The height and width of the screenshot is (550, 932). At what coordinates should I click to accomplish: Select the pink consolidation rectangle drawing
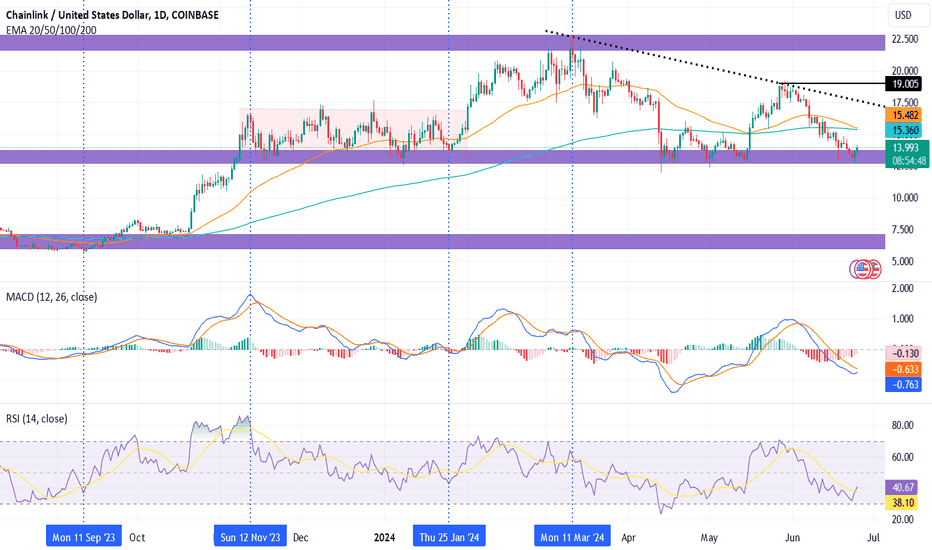353,128
